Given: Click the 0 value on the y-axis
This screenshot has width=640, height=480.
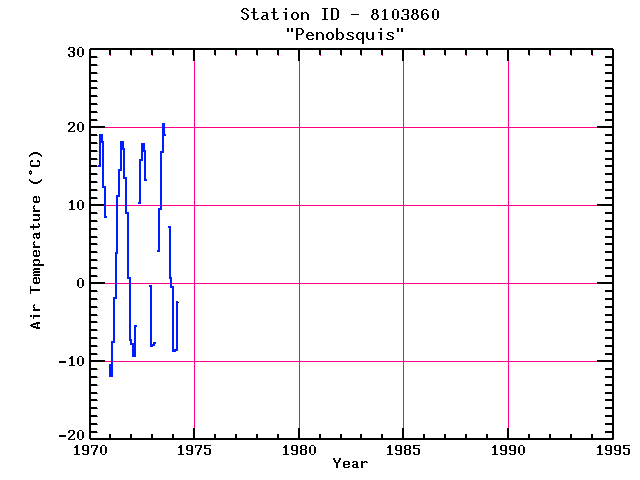Looking at the screenshot, I should pos(78,284).
